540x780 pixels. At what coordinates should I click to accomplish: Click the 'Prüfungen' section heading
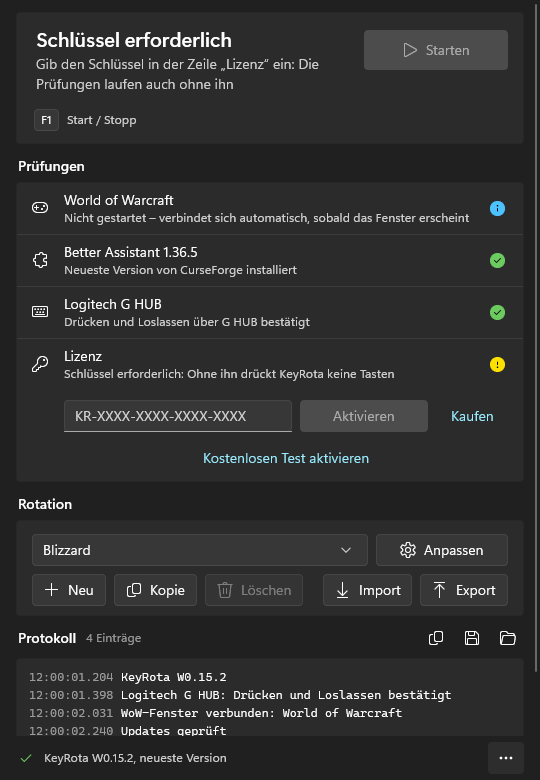(x=51, y=166)
